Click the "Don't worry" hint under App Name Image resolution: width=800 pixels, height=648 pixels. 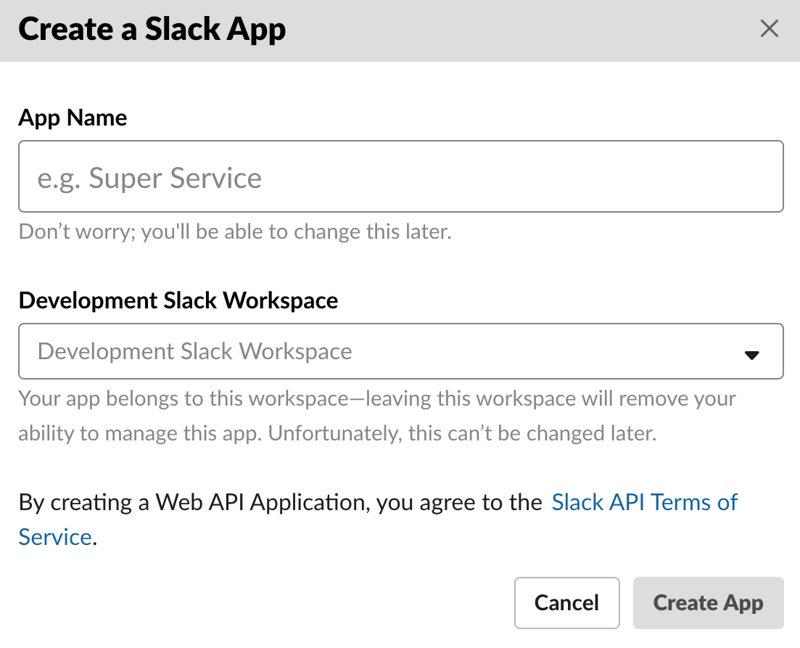point(235,232)
